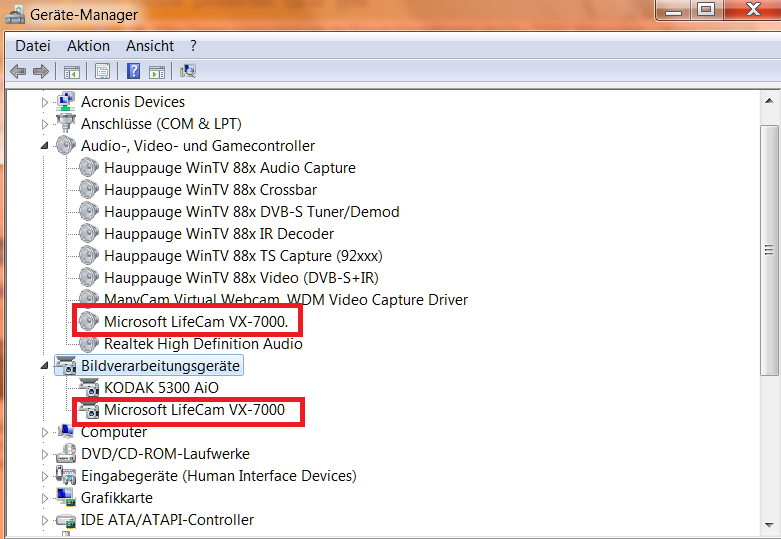Expand the Computer node
Screen dimensions: 781x539
coord(44,432)
